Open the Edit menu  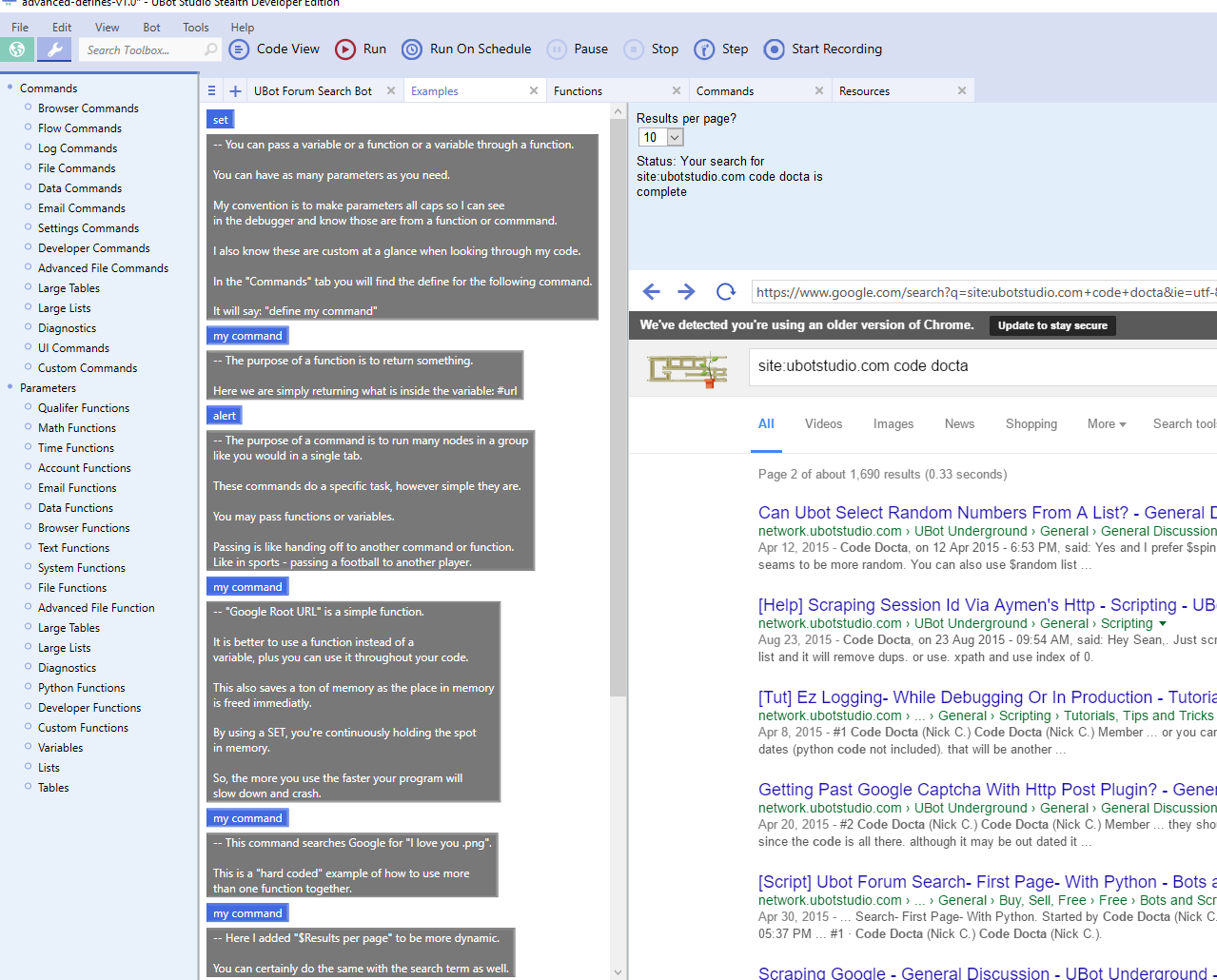click(62, 28)
